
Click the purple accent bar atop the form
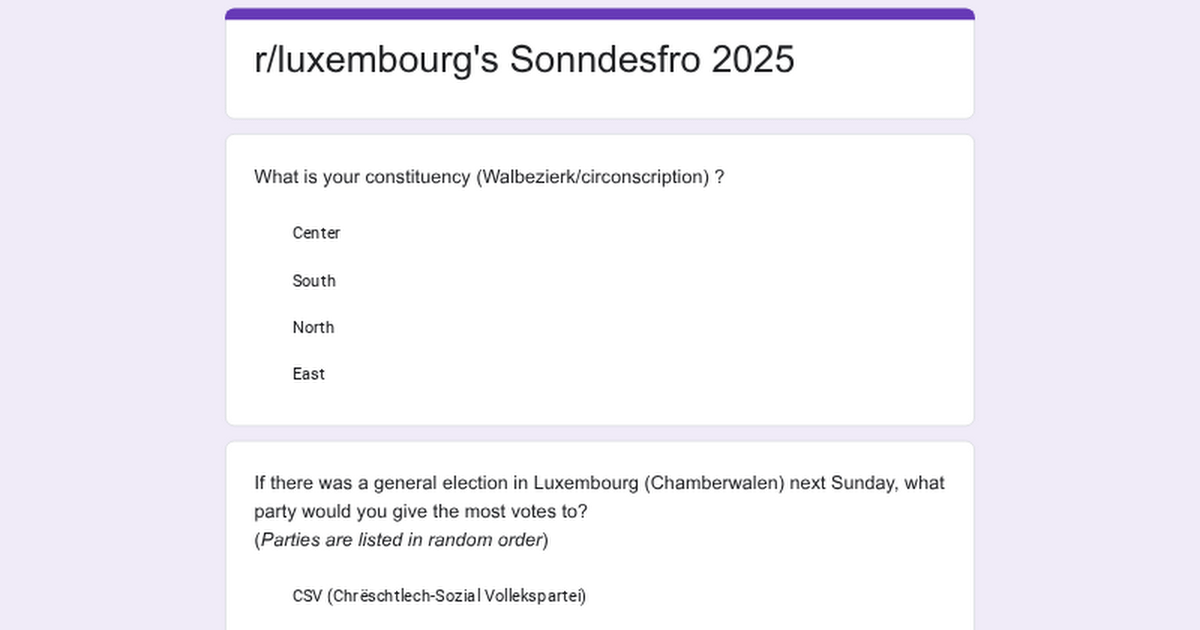(600, 14)
